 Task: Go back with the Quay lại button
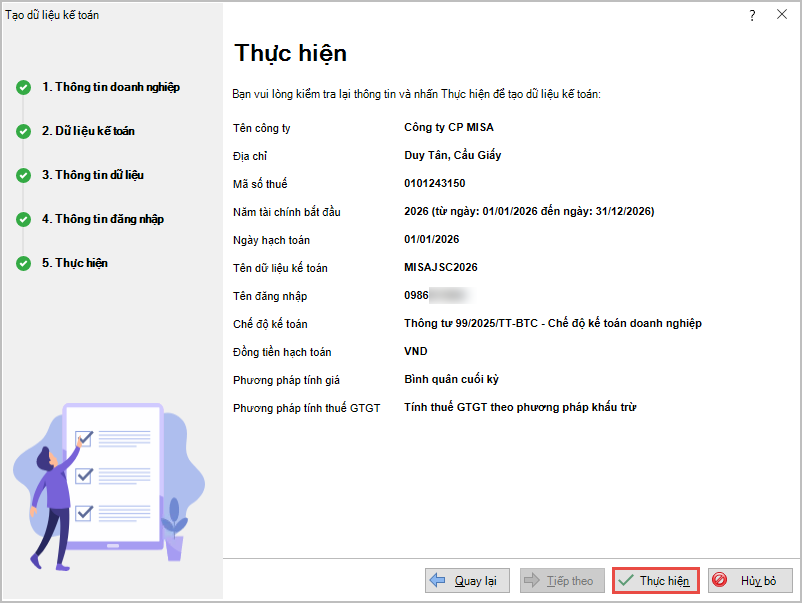coord(468,581)
